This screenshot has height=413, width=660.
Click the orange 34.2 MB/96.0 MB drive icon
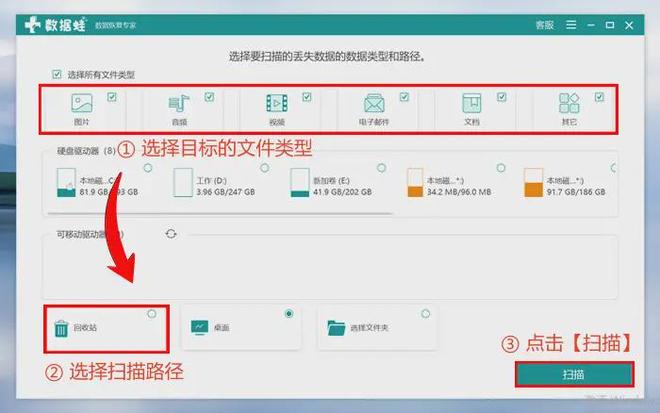415,182
